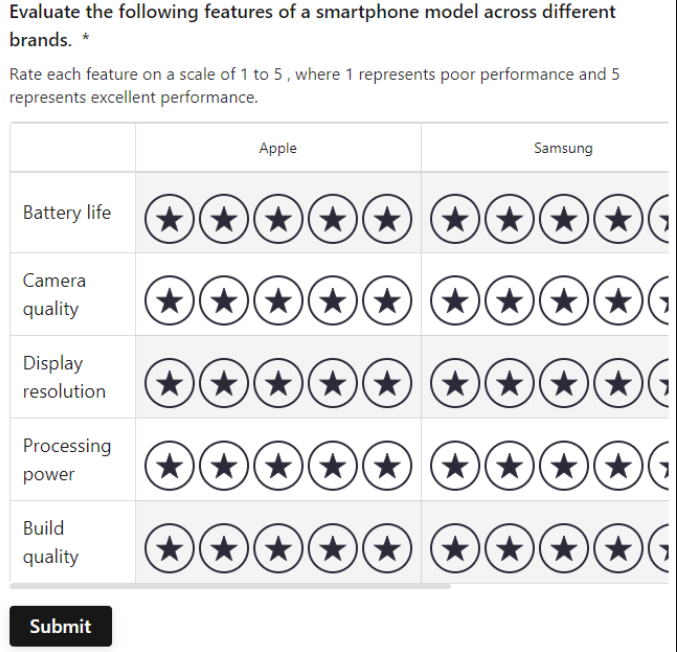Click the Apple column header

278,148
